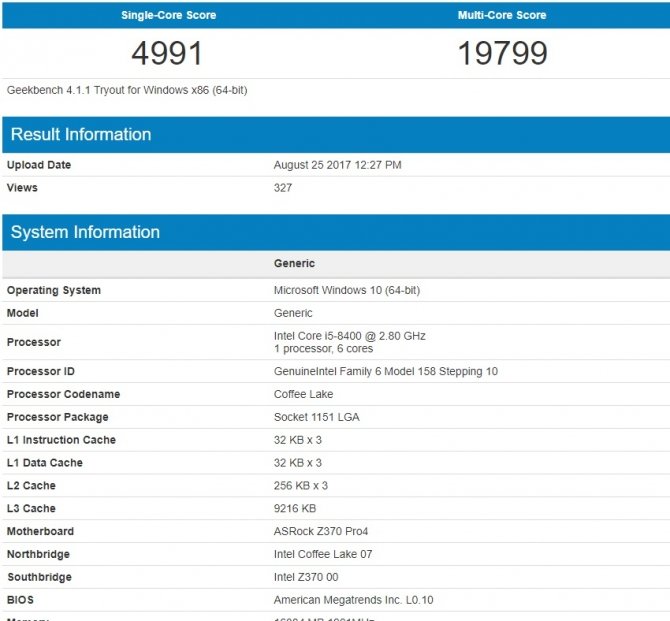Click the single-core score value 4991
The image size is (670, 621).
[167, 53]
